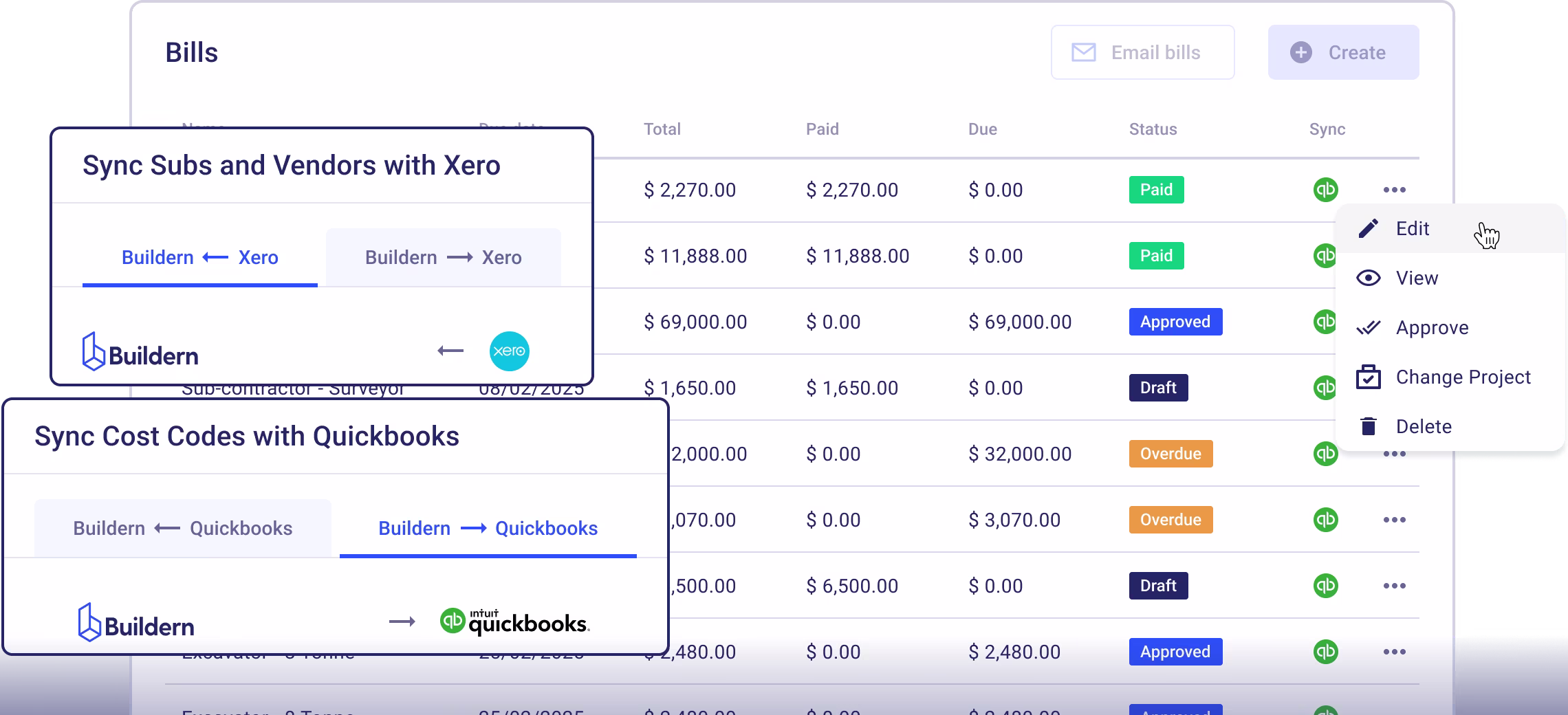Choose Approve in the context menu
Image resolution: width=1568 pixels, height=715 pixels.
coord(1450,327)
